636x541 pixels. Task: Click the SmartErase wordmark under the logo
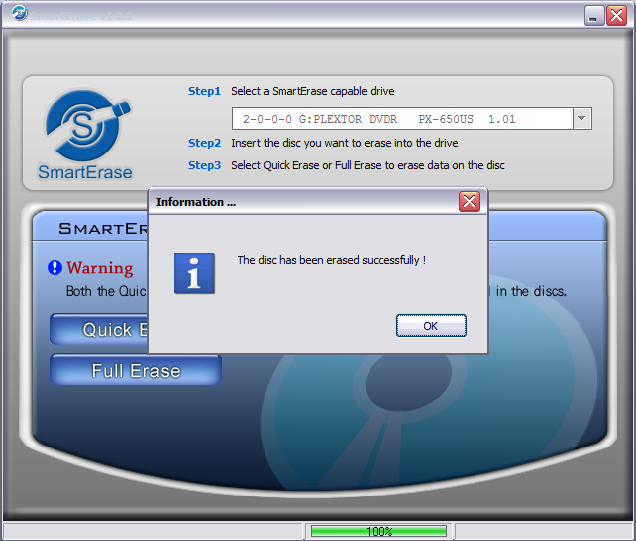tap(85, 172)
